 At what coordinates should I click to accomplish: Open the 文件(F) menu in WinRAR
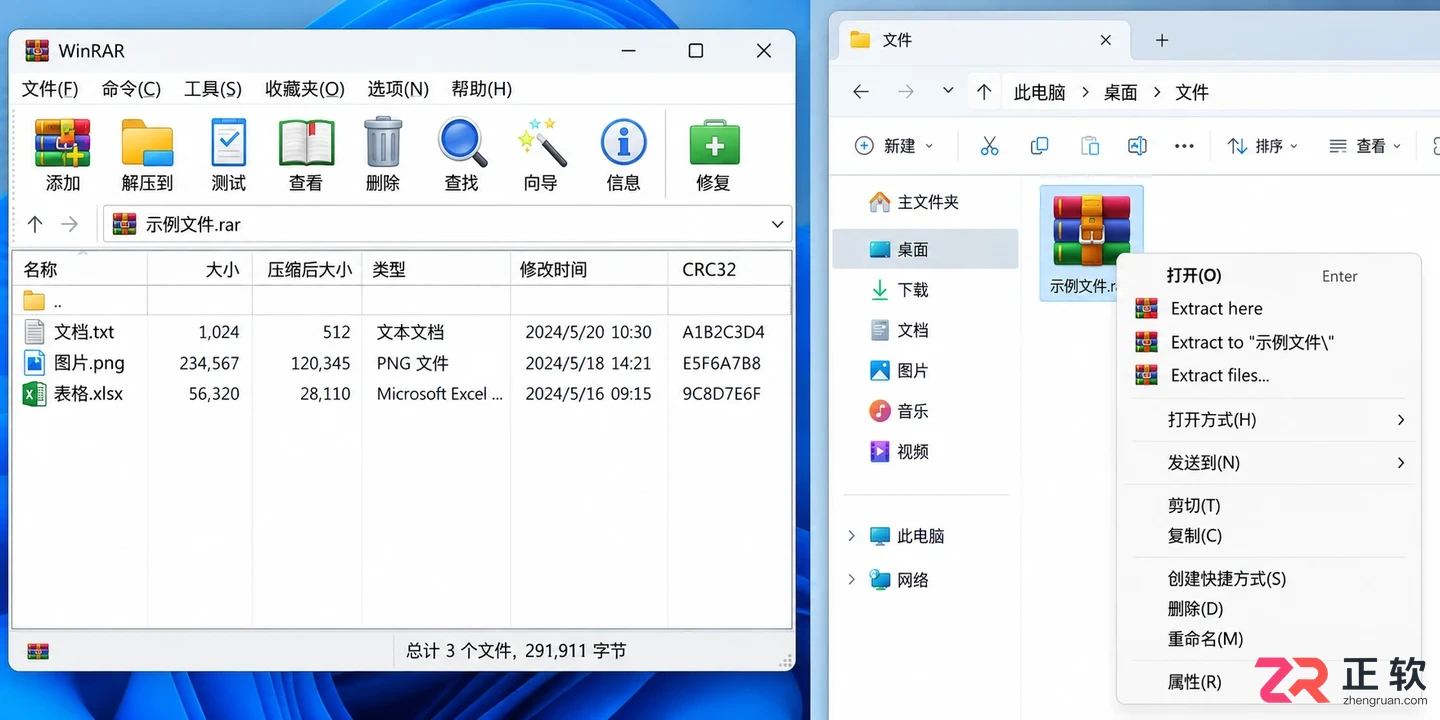point(50,89)
